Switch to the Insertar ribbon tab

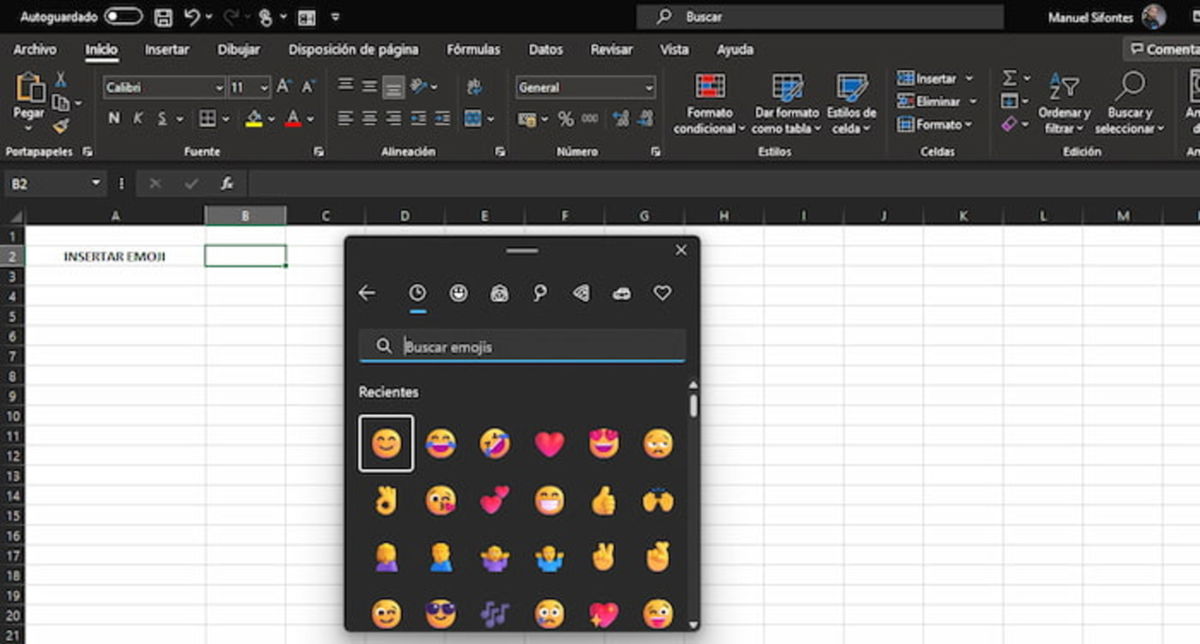(167, 49)
